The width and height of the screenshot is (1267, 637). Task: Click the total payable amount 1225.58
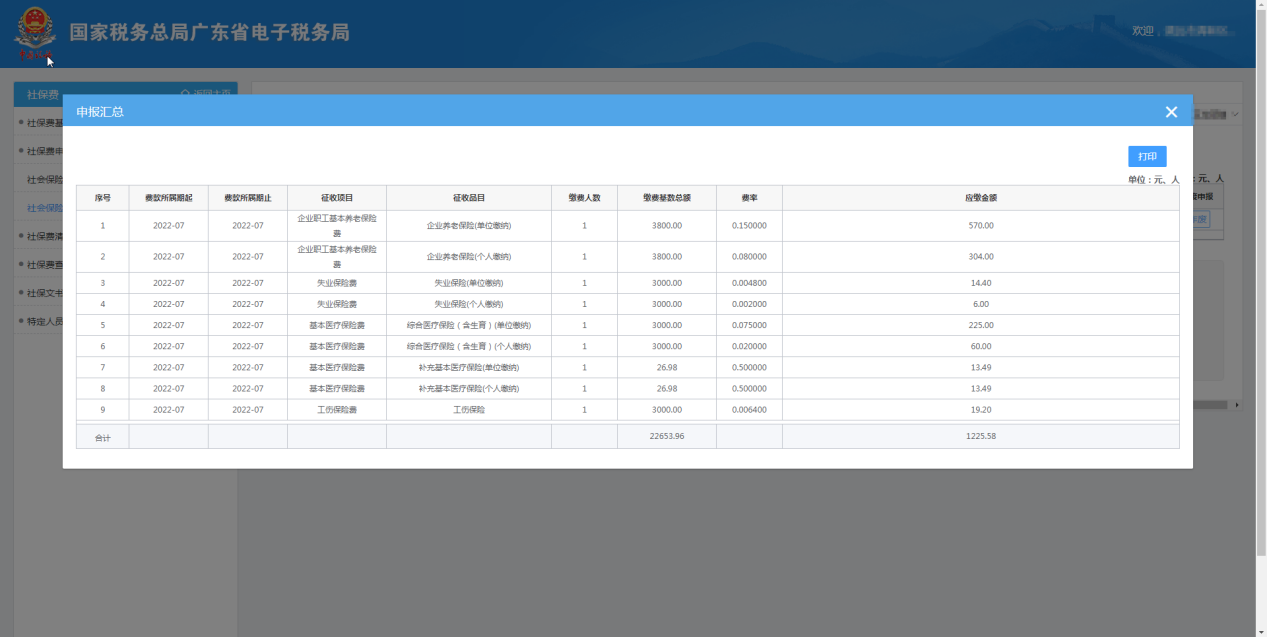pos(980,437)
